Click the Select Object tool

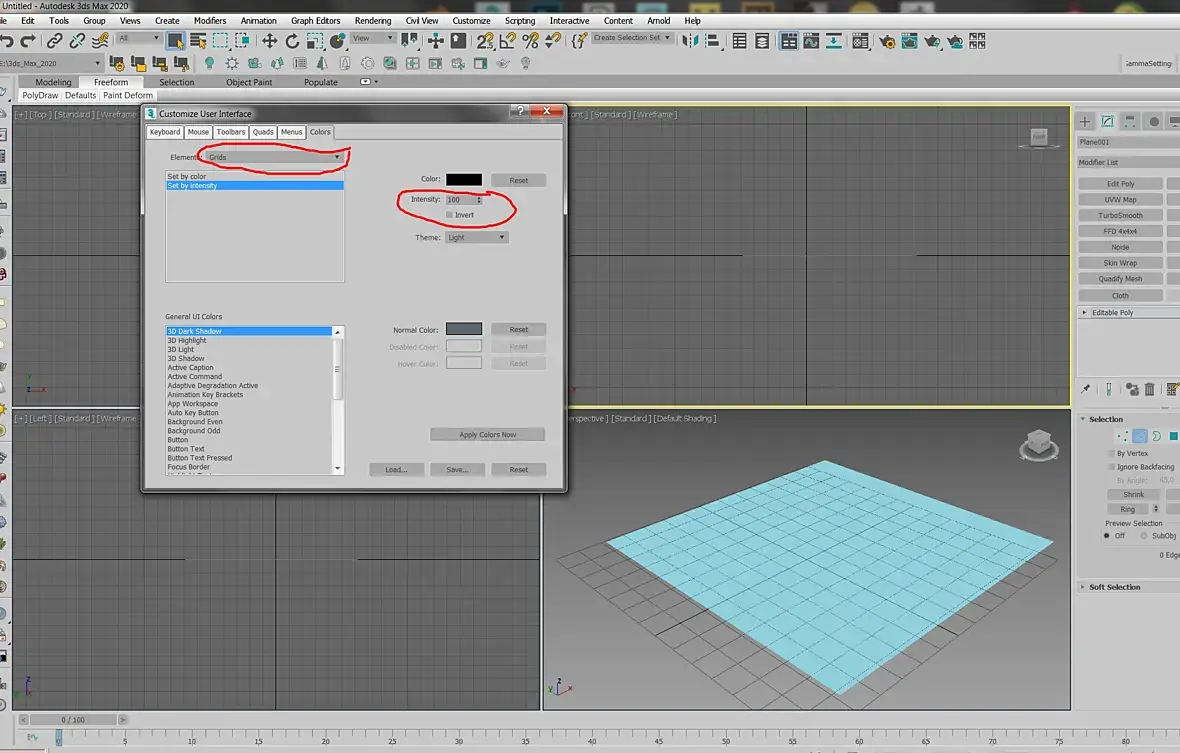tap(176, 41)
